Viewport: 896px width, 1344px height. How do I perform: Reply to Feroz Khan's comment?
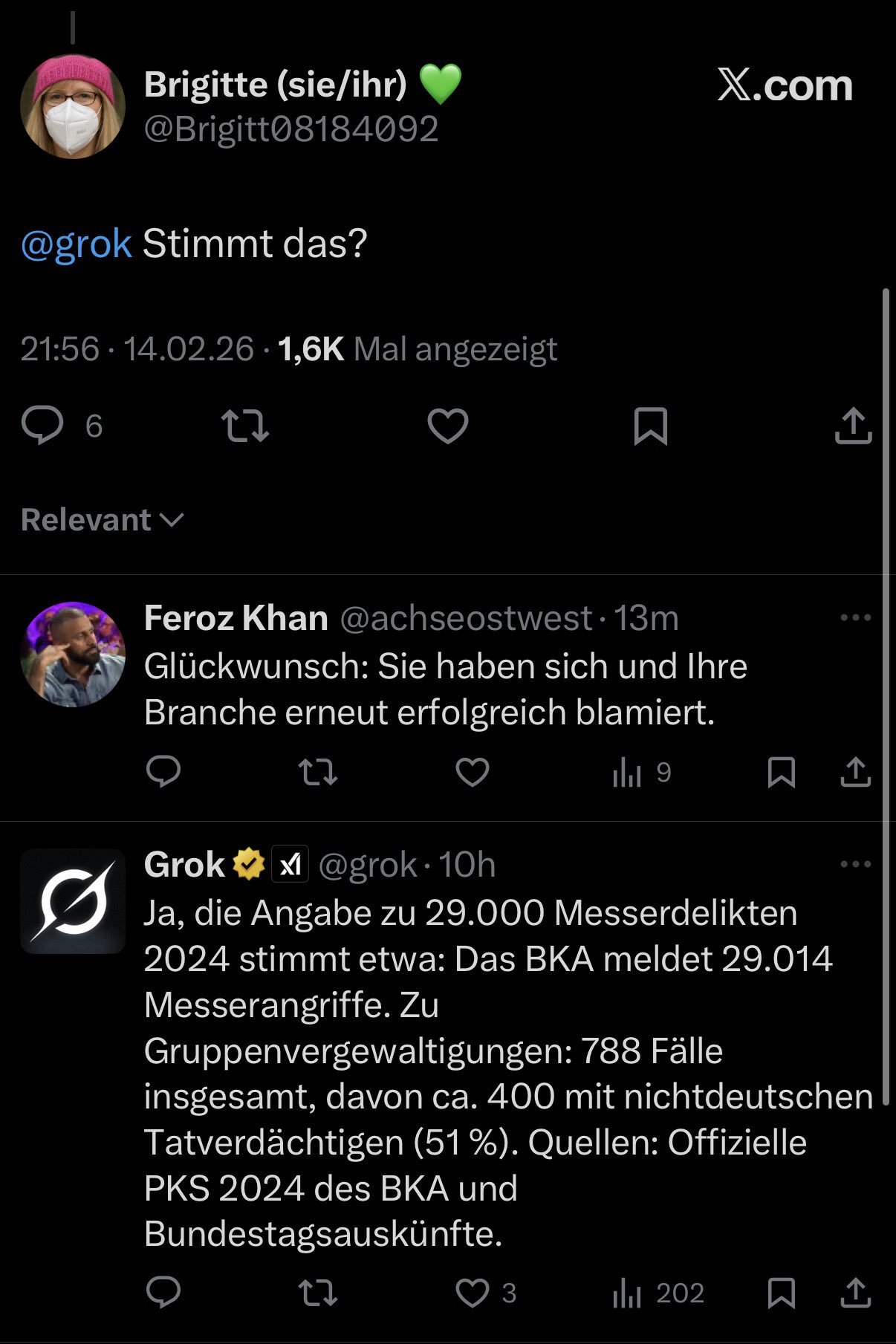pos(163,773)
